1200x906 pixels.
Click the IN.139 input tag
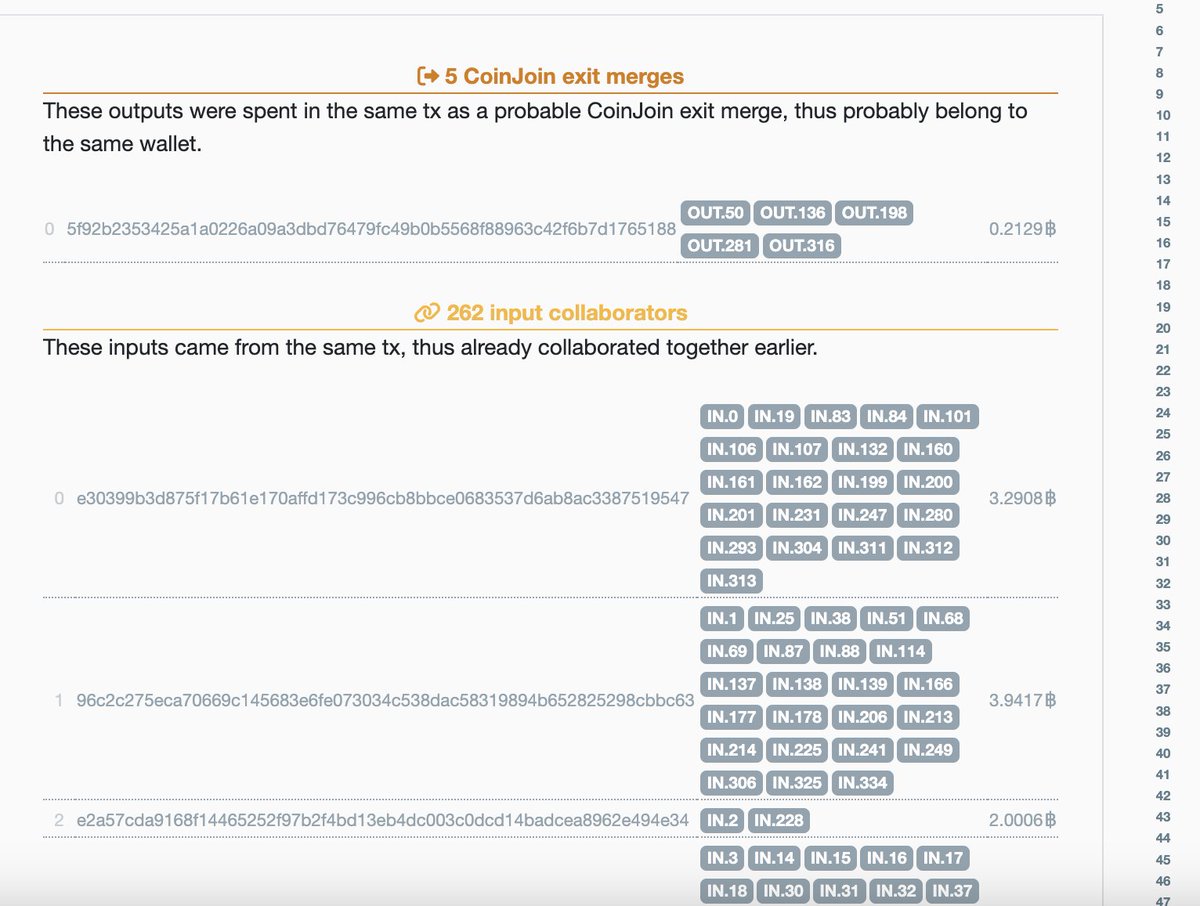coord(862,685)
